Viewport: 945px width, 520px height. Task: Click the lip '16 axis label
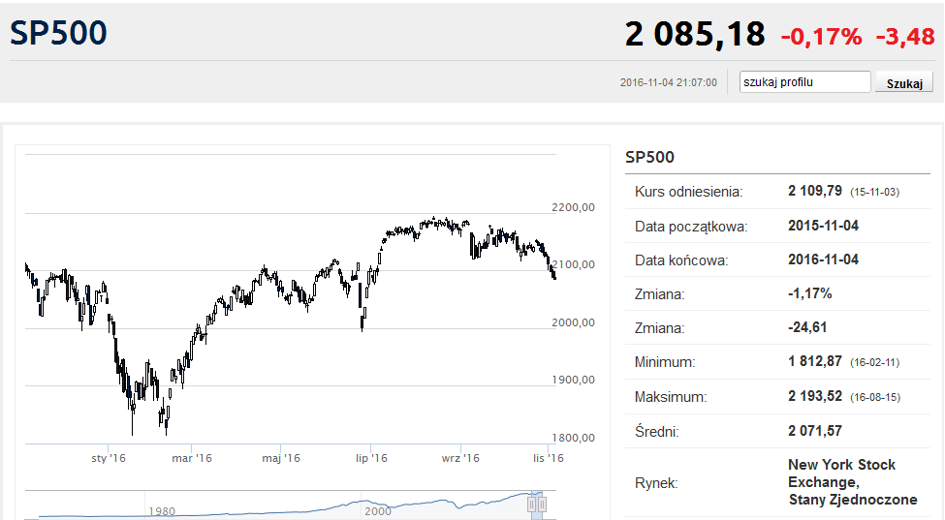(371, 458)
